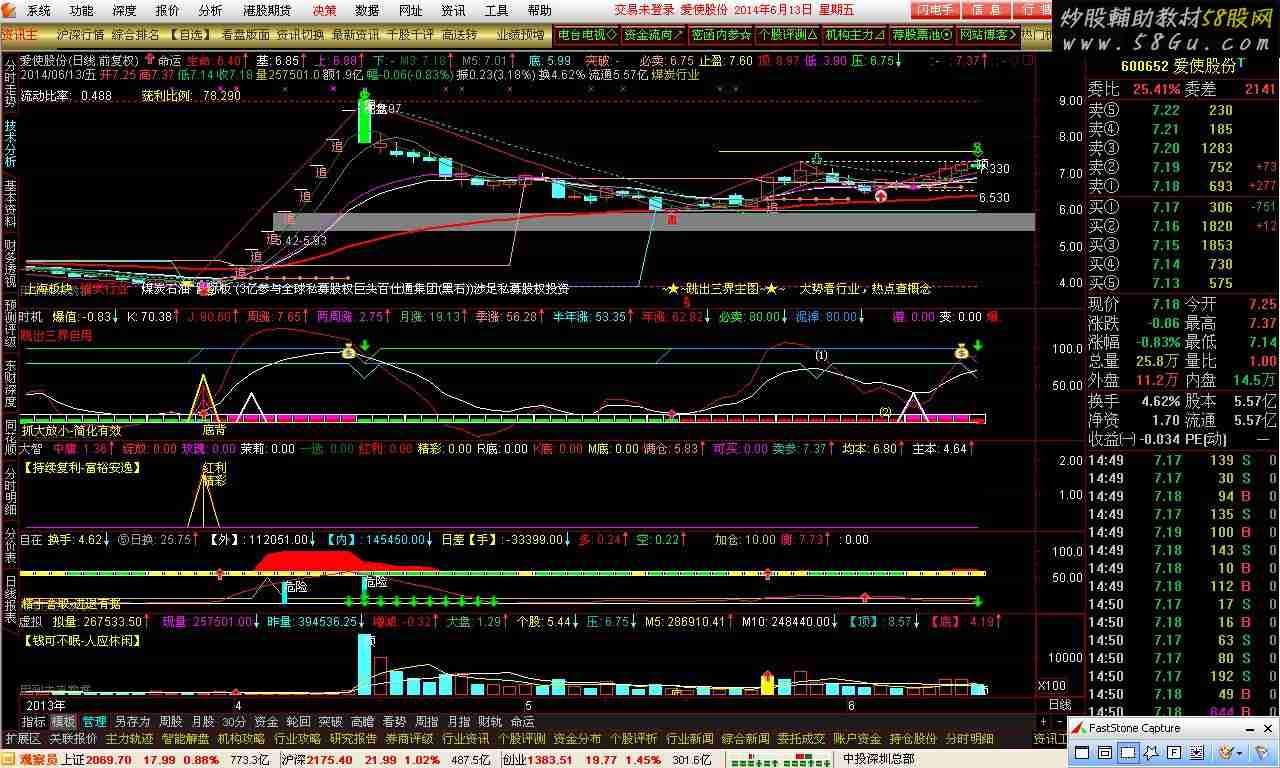Click the 机构主力 button

pyautogui.click(x=854, y=34)
